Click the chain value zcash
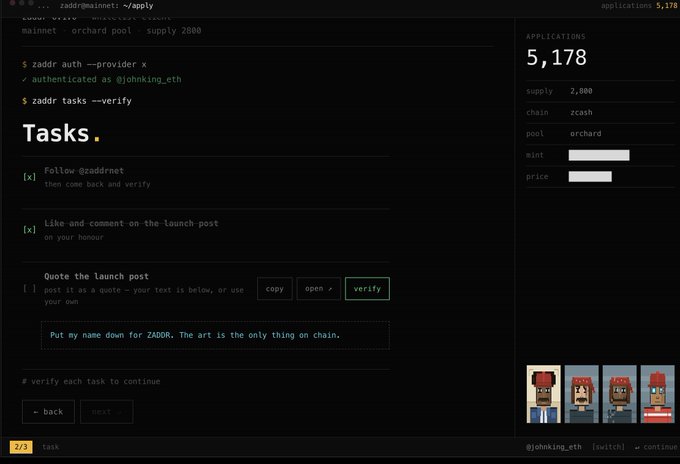 click(x=581, y=112)
